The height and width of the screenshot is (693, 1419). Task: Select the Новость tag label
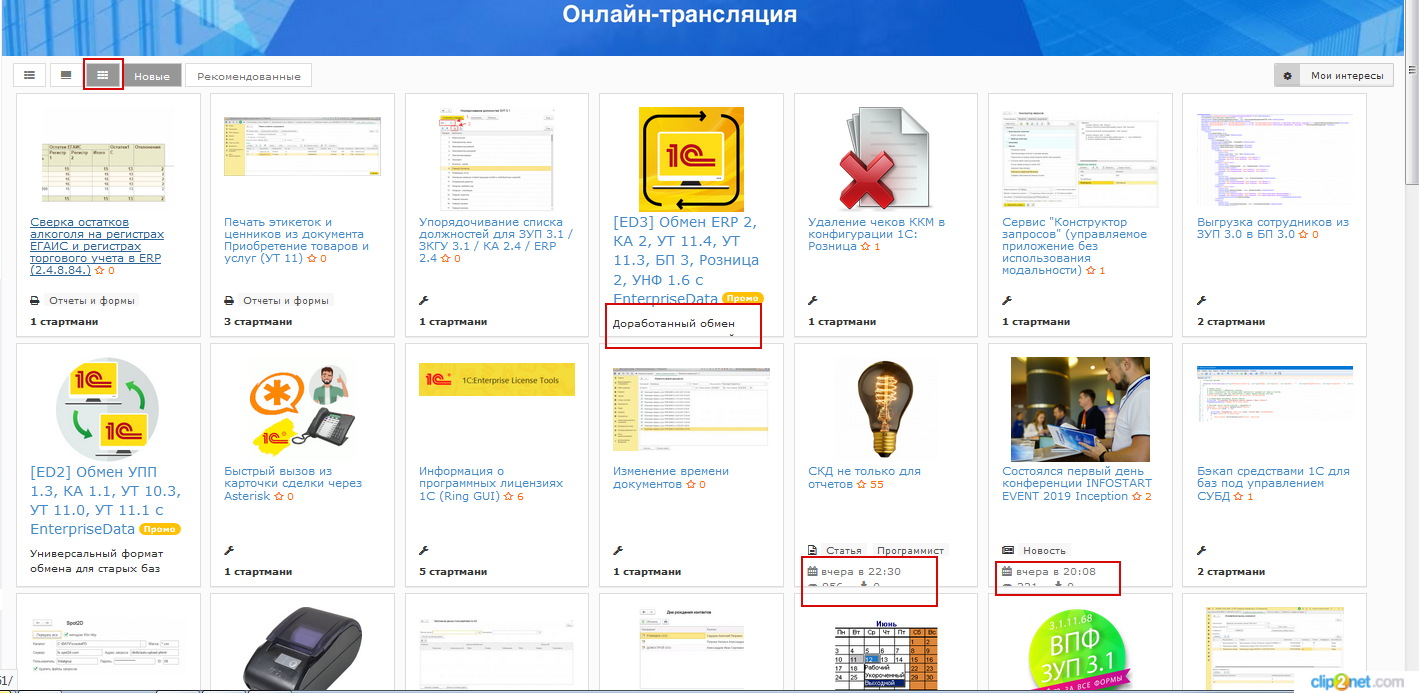pos(1045,551)
